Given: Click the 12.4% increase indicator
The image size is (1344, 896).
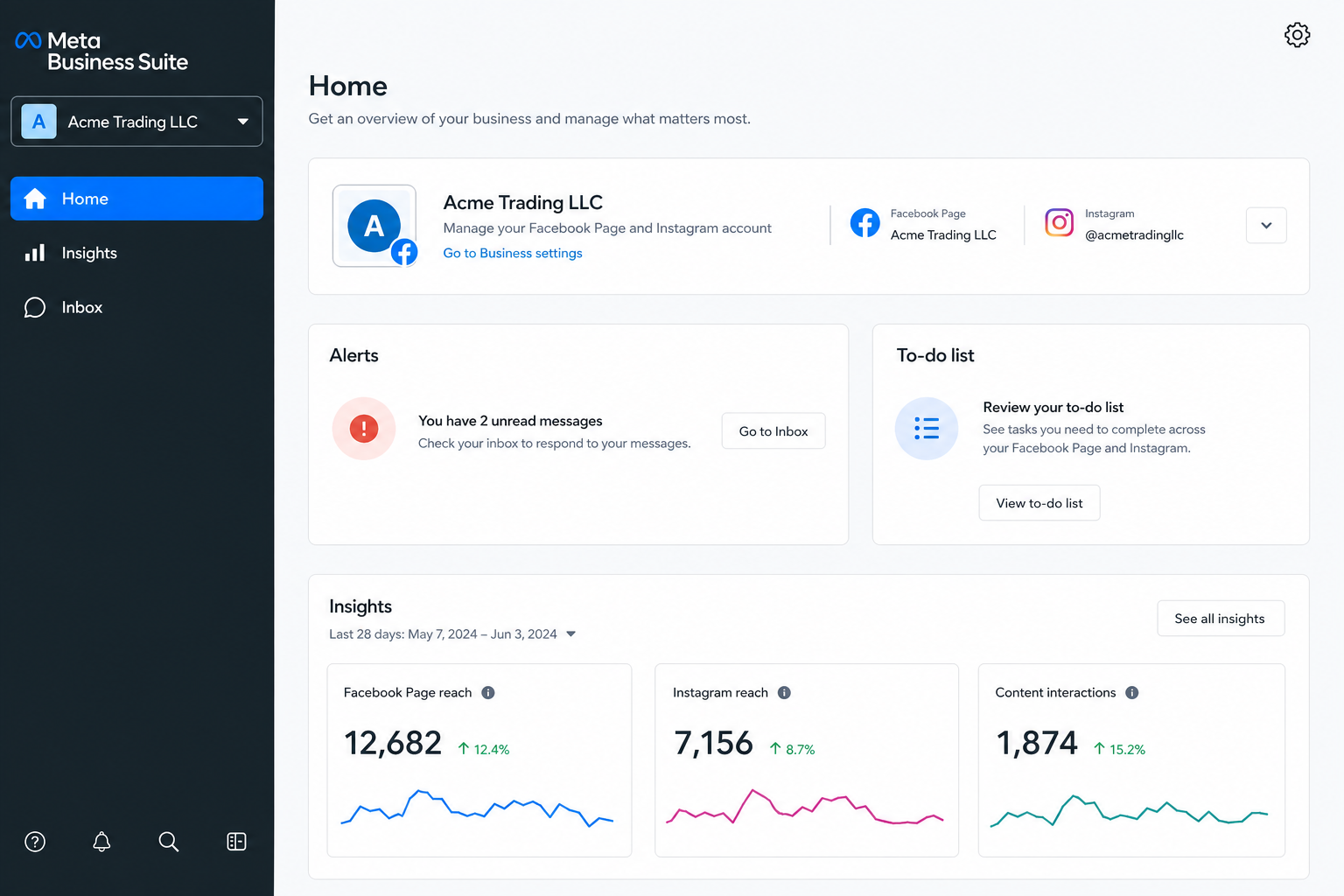Looking at the screenshot, I should (484, 749).
